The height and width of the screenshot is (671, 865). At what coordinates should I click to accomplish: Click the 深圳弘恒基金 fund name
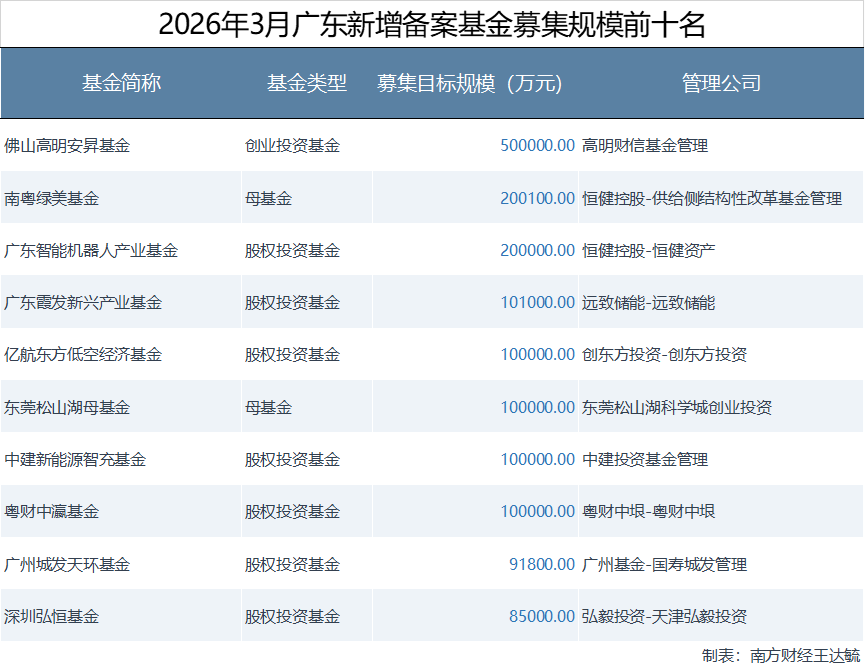(52, 617)
